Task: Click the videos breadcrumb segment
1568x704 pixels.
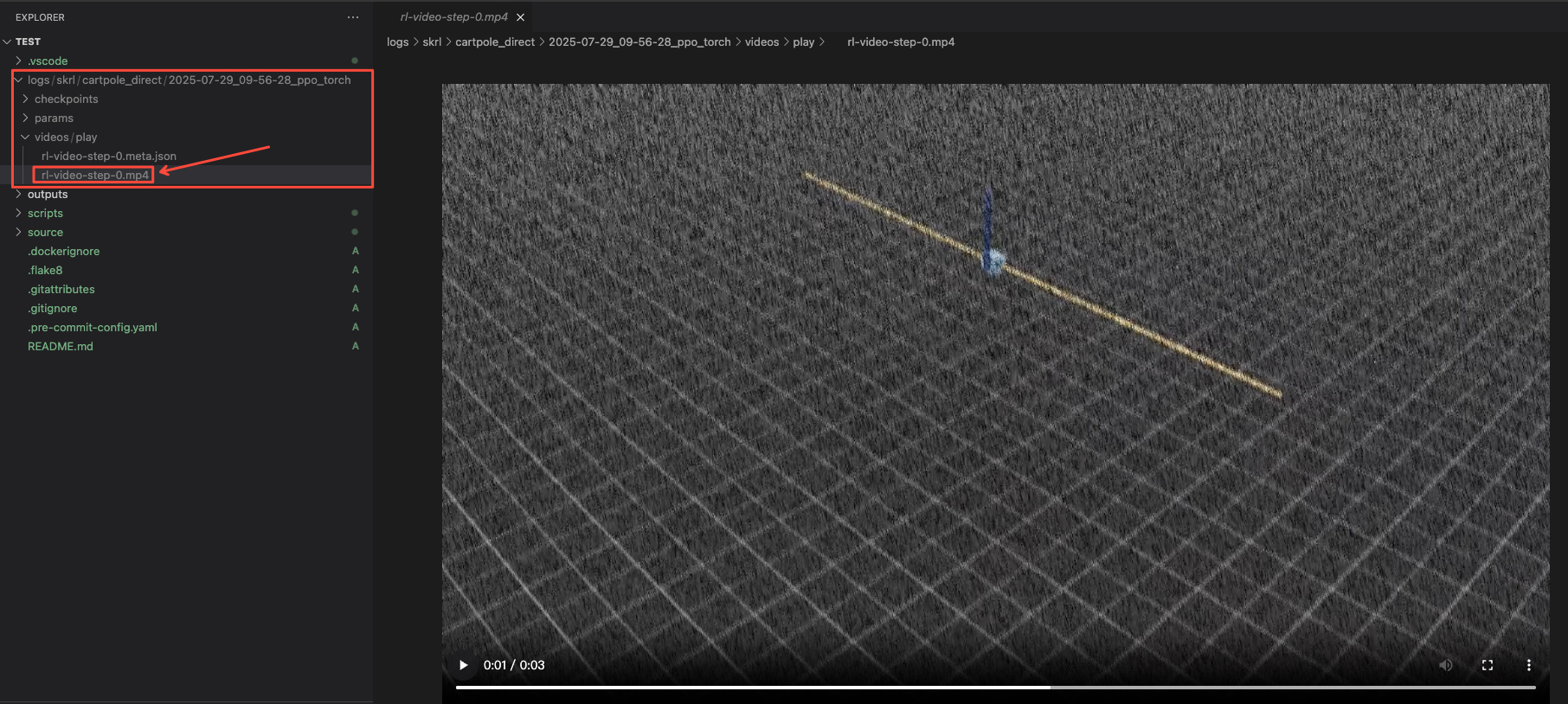Action: (762, 42)
